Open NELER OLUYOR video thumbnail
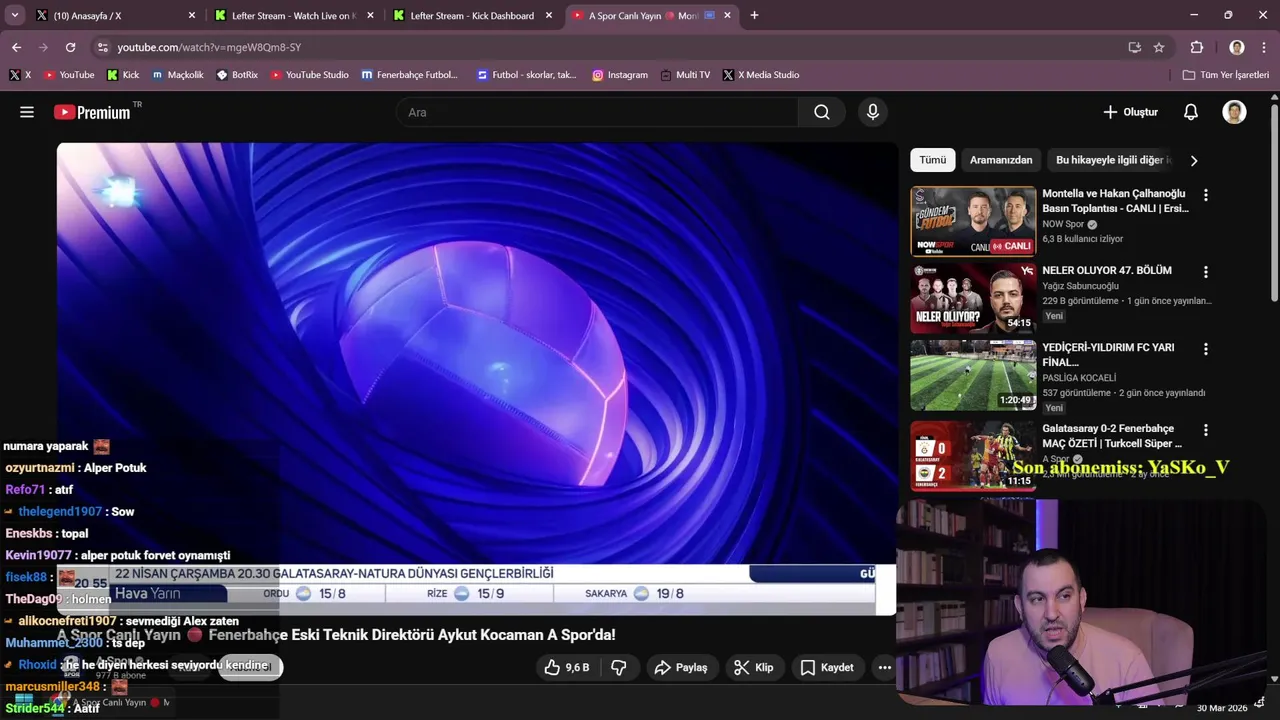 (x=973, y=298)
